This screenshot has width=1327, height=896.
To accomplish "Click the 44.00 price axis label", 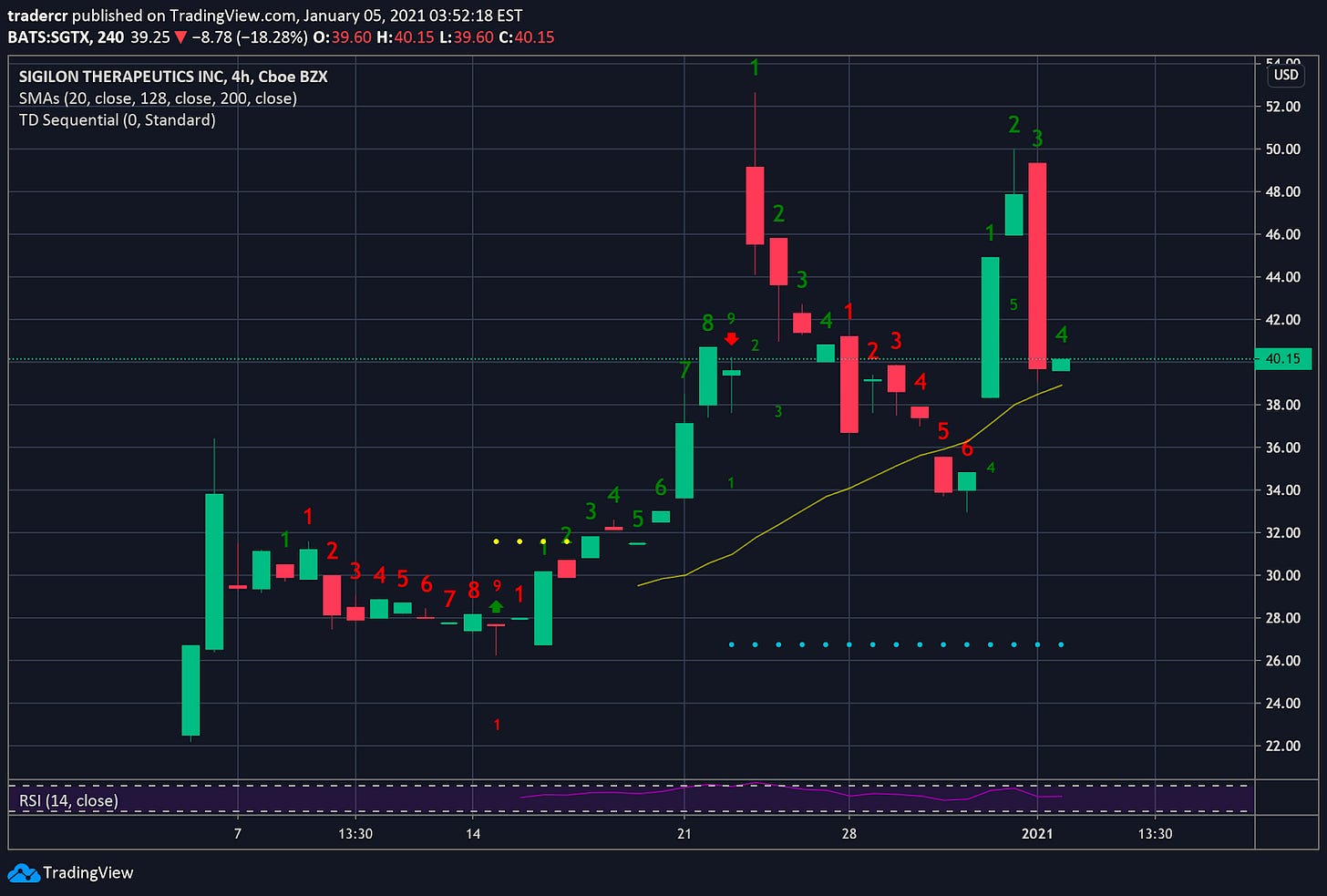I will point(1283,277).
